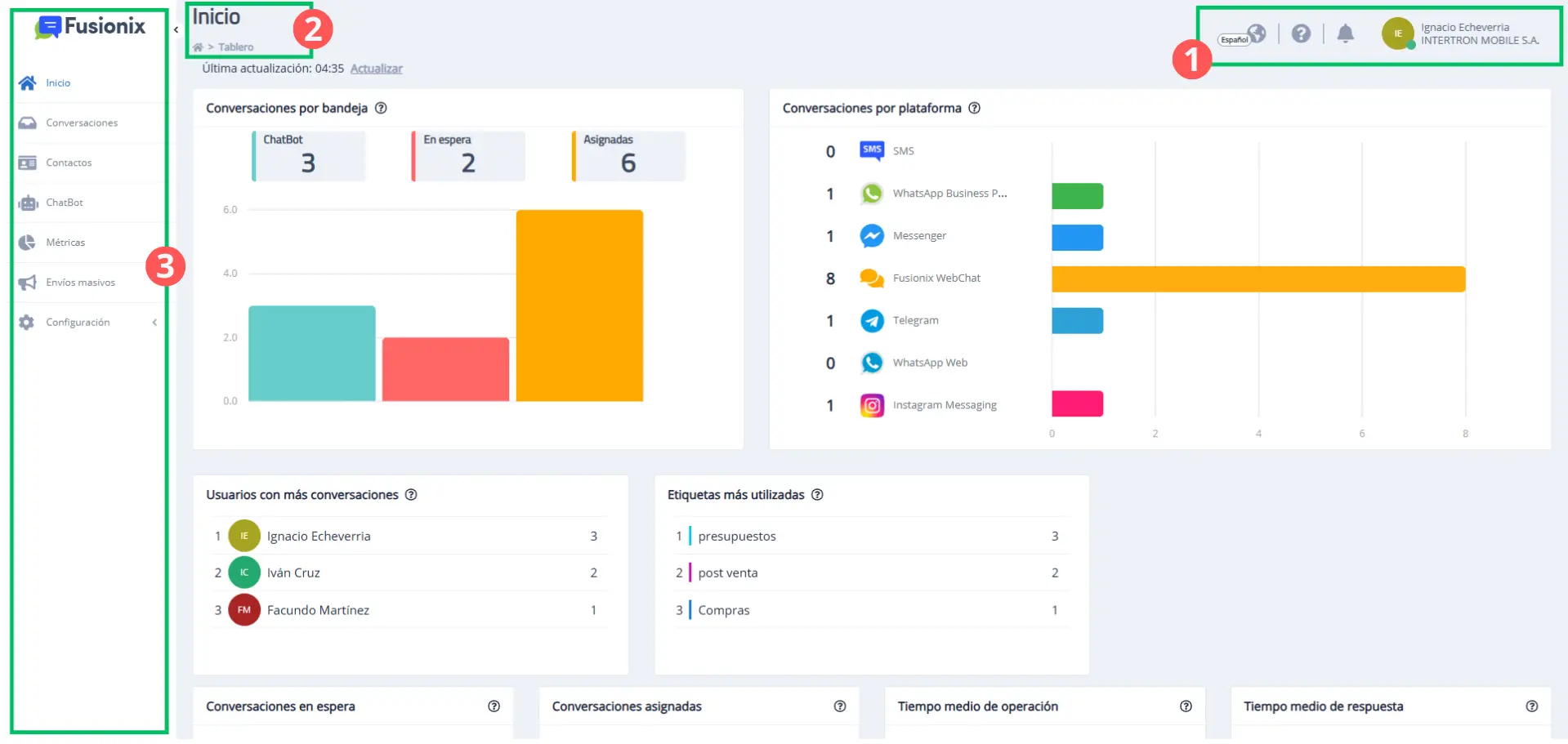Click the Fusionix logo
Viewport: 1568px width, 744px height.
[x=90, y=27]
